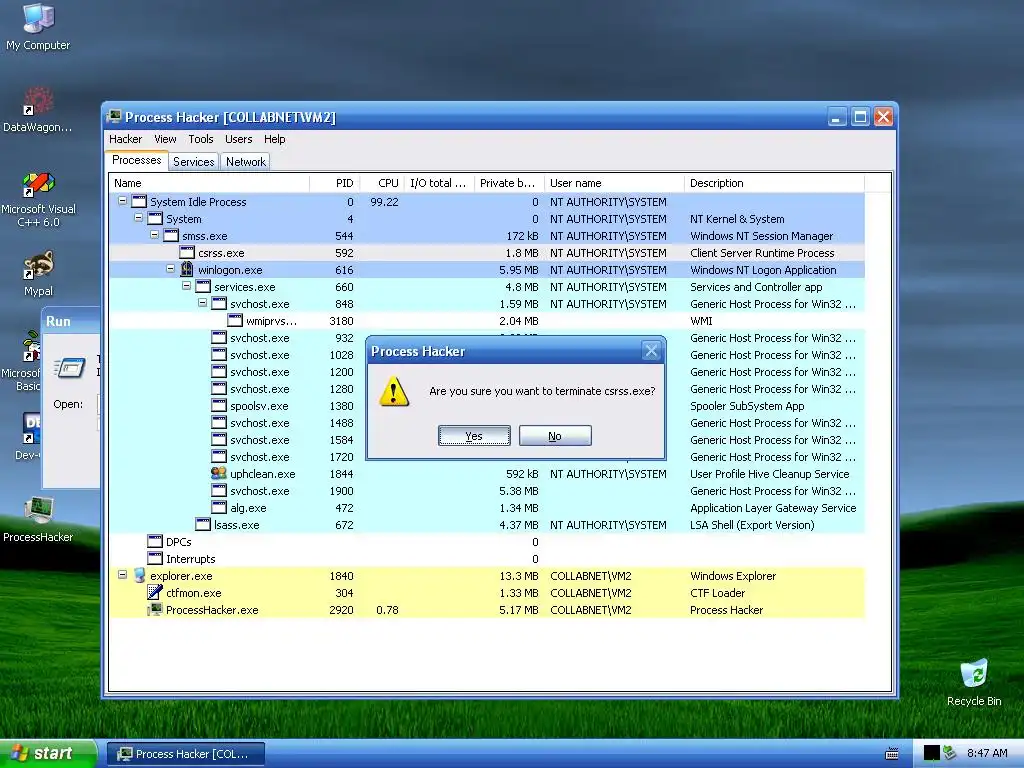The height and width of the screenshot is (768, 1024).
Task: Select the Processes tab
Action: point(136,161)
